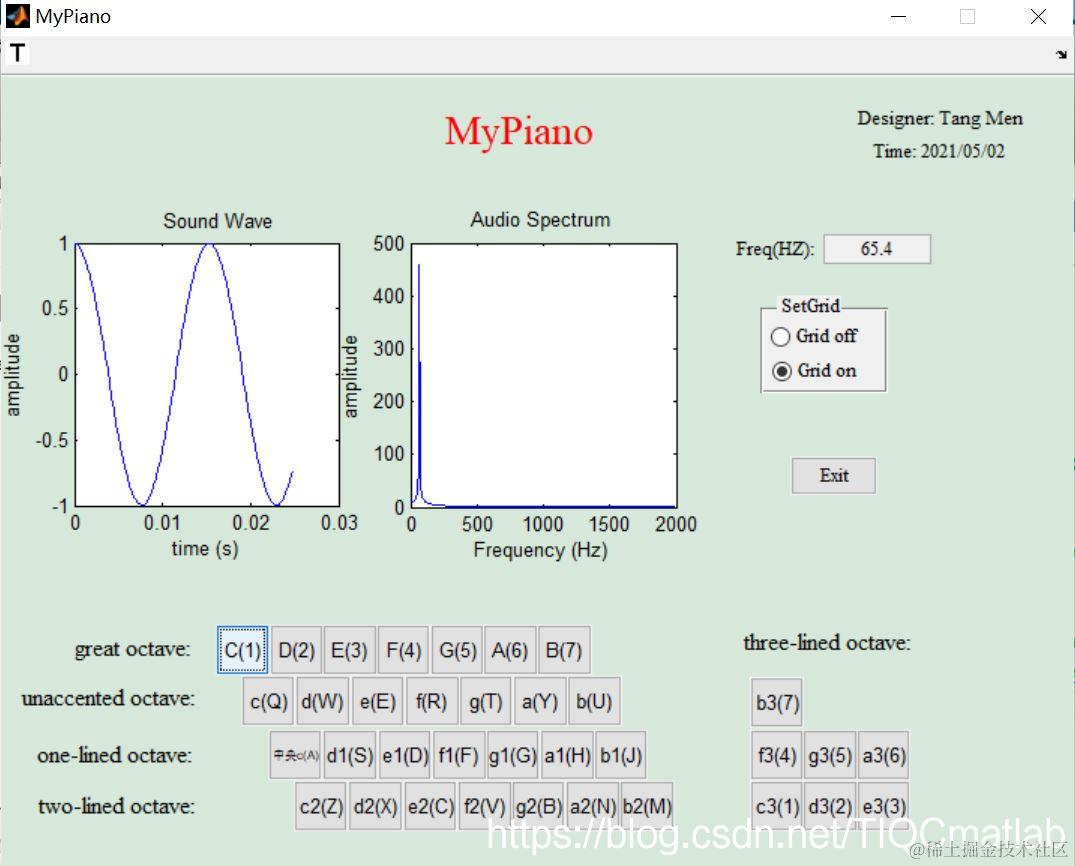Click the toolbar dock arrow icon
1075x866 pixels.
tap(1061, 54)
